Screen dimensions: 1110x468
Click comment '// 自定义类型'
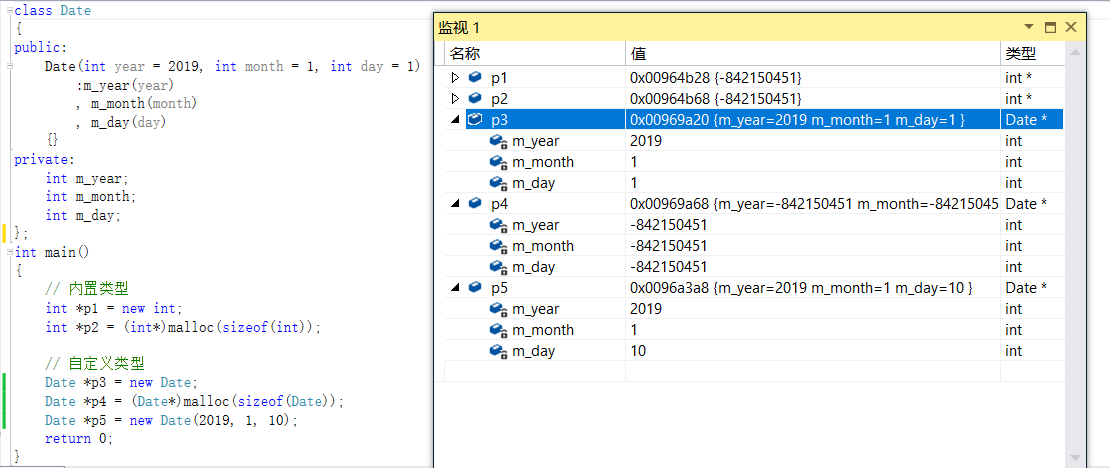coord(94,364)
